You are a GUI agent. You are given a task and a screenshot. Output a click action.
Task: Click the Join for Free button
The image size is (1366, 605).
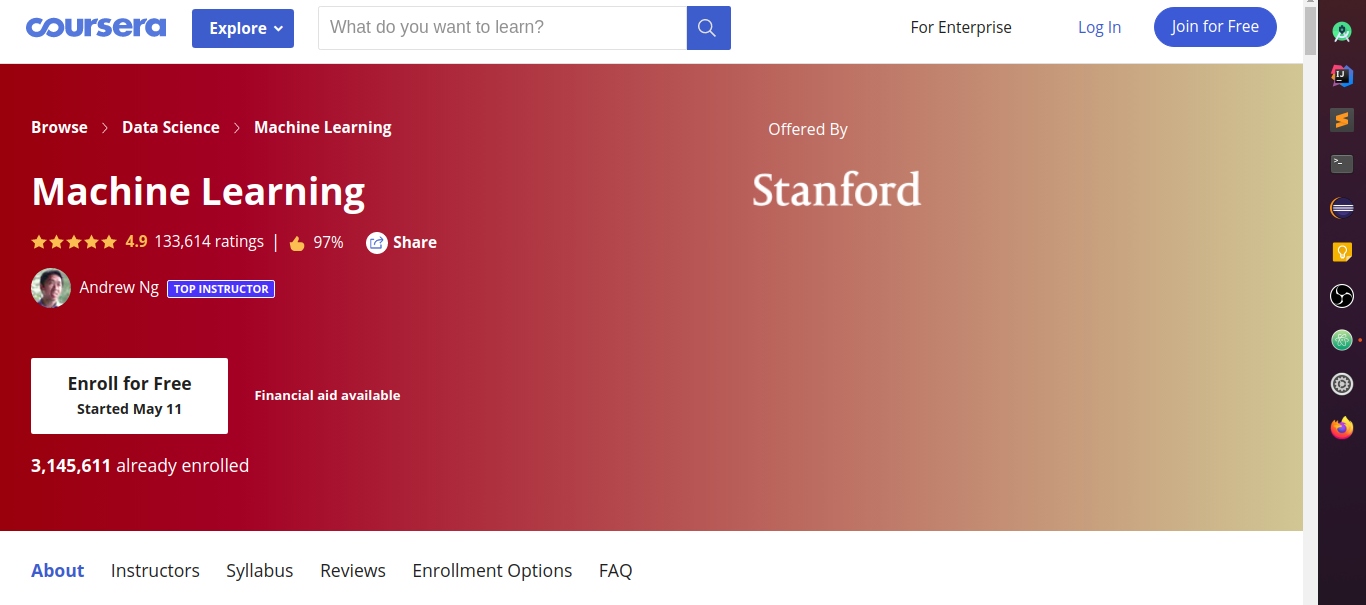tap(1215, 27)
